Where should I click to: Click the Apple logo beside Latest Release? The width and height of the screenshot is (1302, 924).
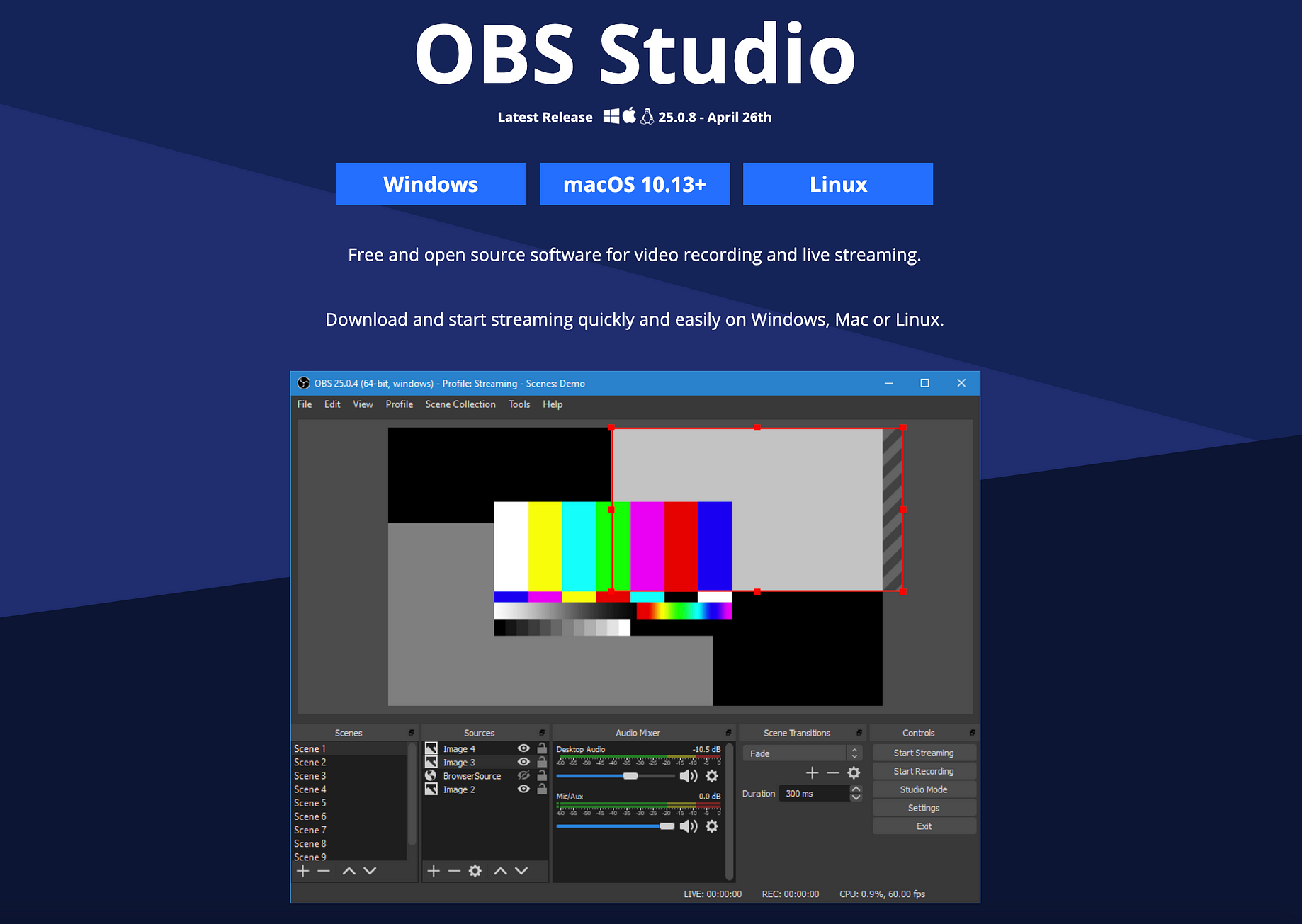(x=629, y=115)
